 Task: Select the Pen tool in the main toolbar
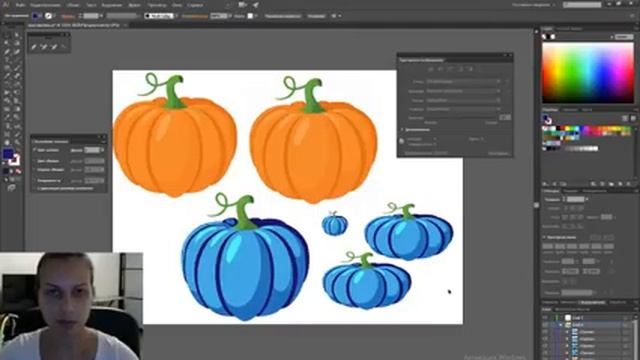7,51
